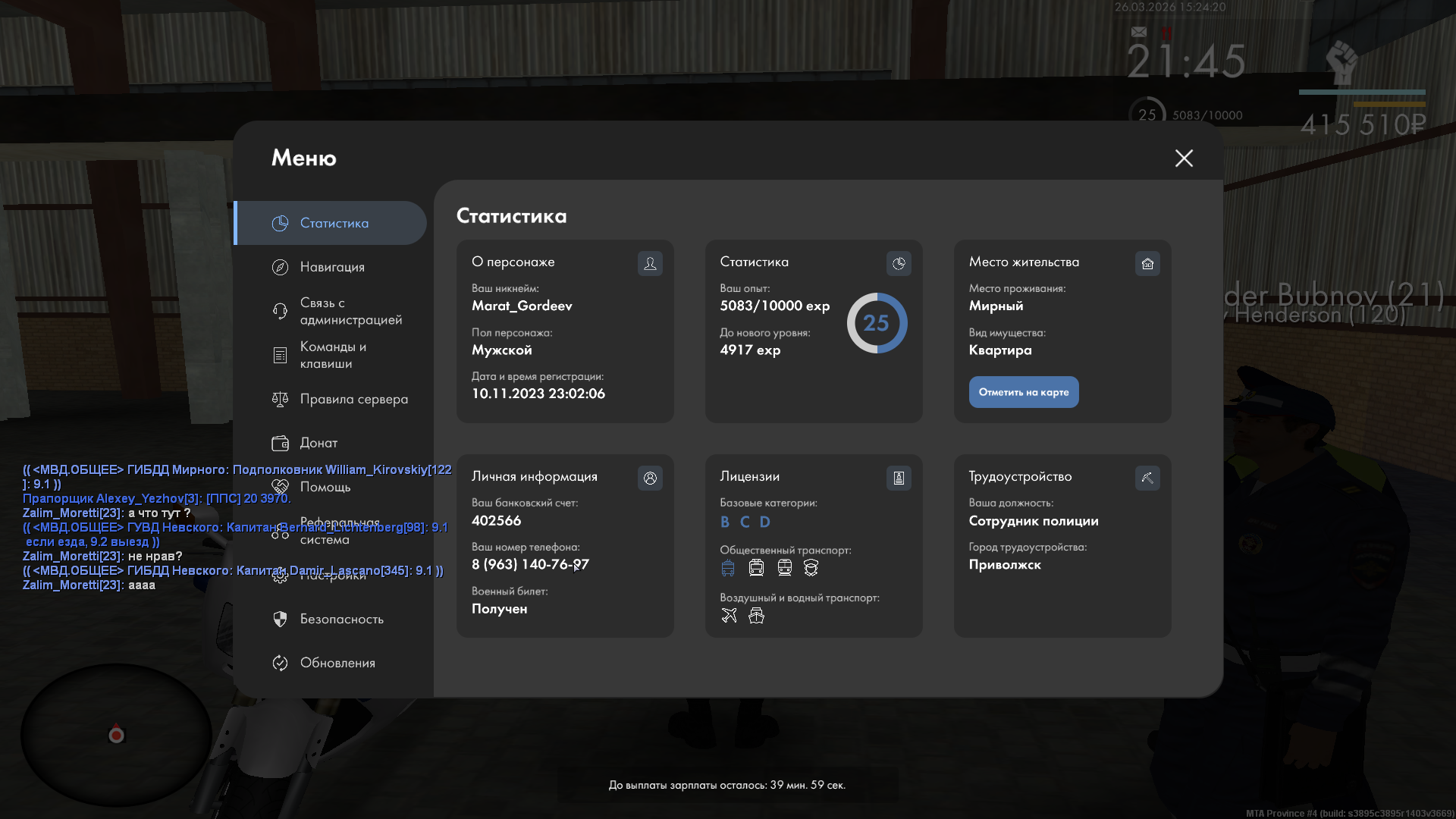Image resolution: width=1456 pixels, height=819 pixels.
Task: Click the boat license icon
Action: tap(756, 615)
